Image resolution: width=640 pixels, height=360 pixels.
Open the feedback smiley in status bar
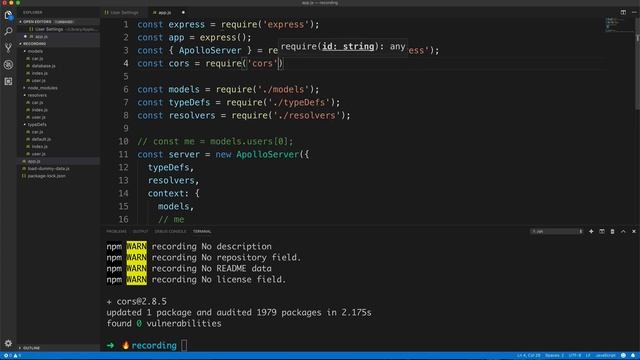click(x=623, y=356)
